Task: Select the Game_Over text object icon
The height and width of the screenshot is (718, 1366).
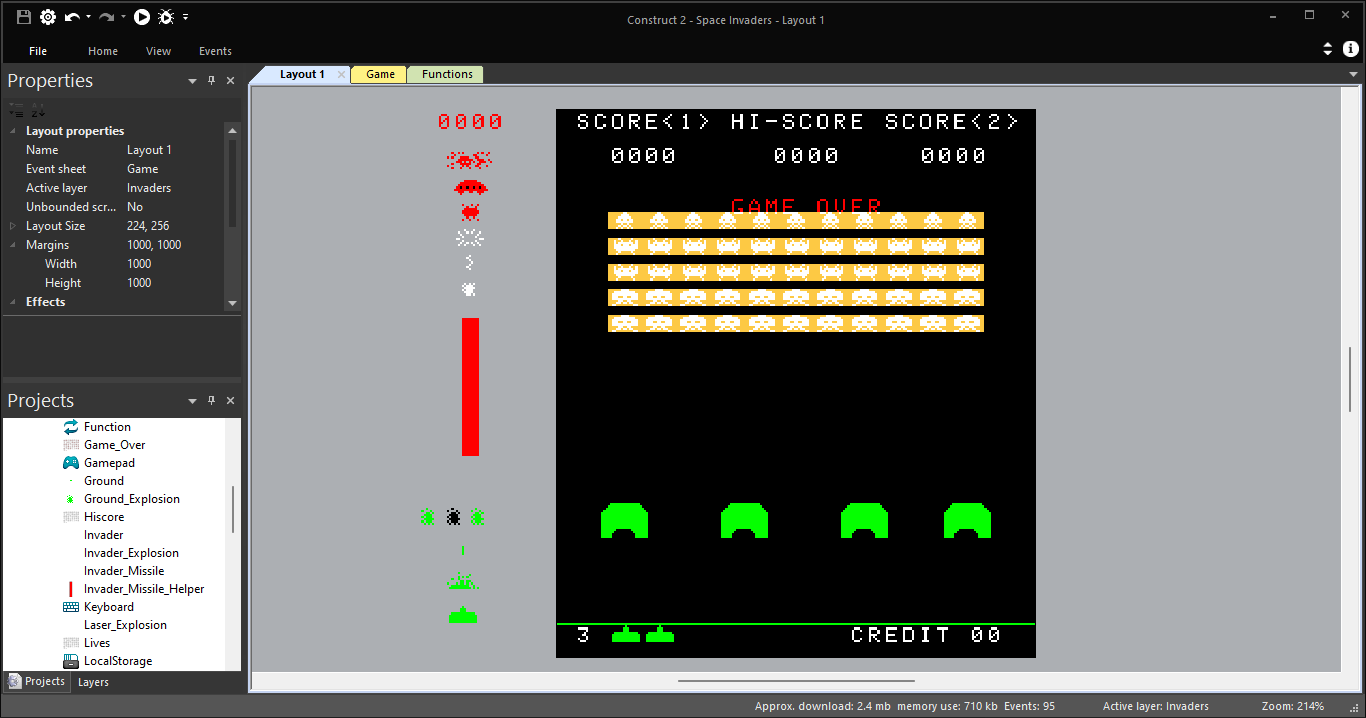Action: click(x=71, y=445)
